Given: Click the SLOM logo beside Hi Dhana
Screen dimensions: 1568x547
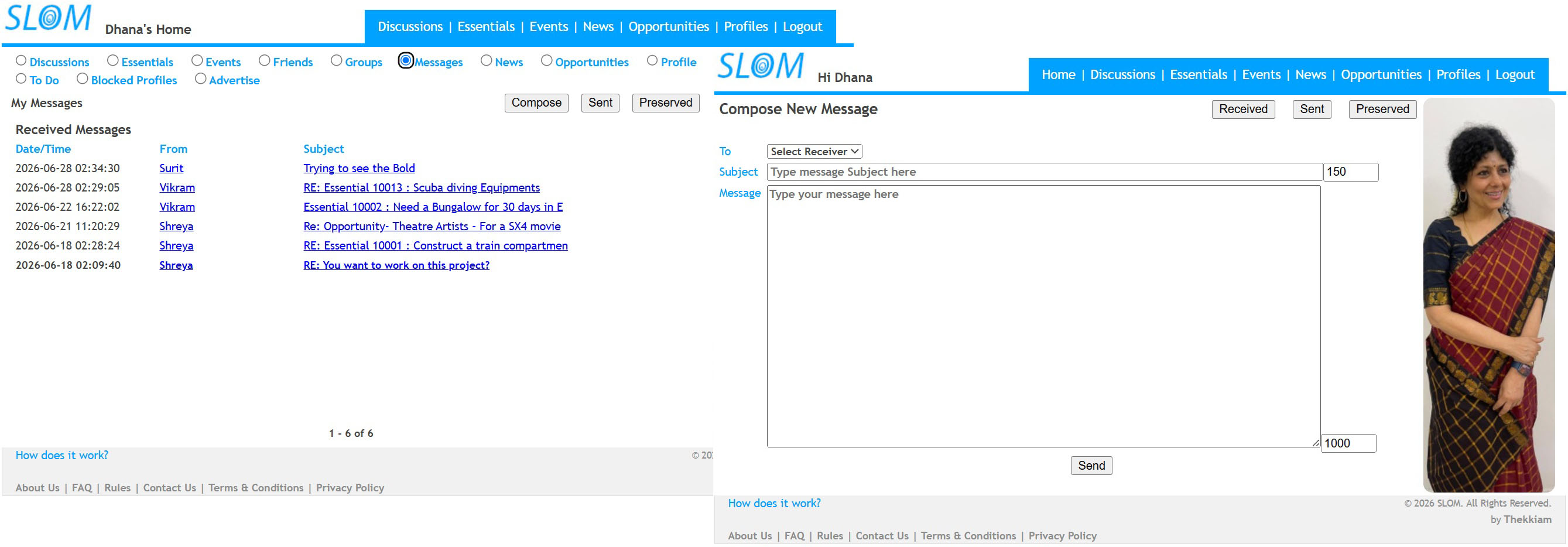Looking at the screenshot, I should pyautogui.click(x=761, y=66).
